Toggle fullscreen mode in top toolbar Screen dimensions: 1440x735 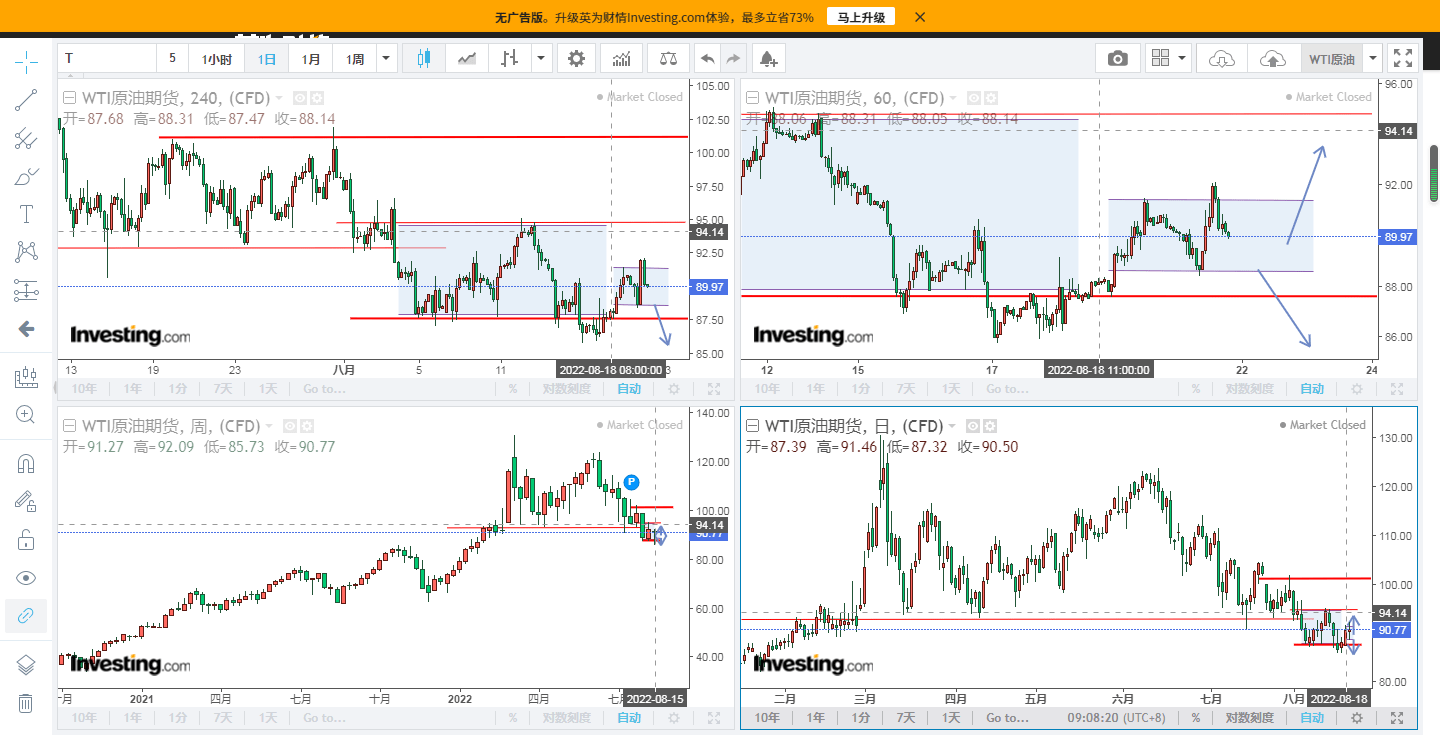(1403, 59)
